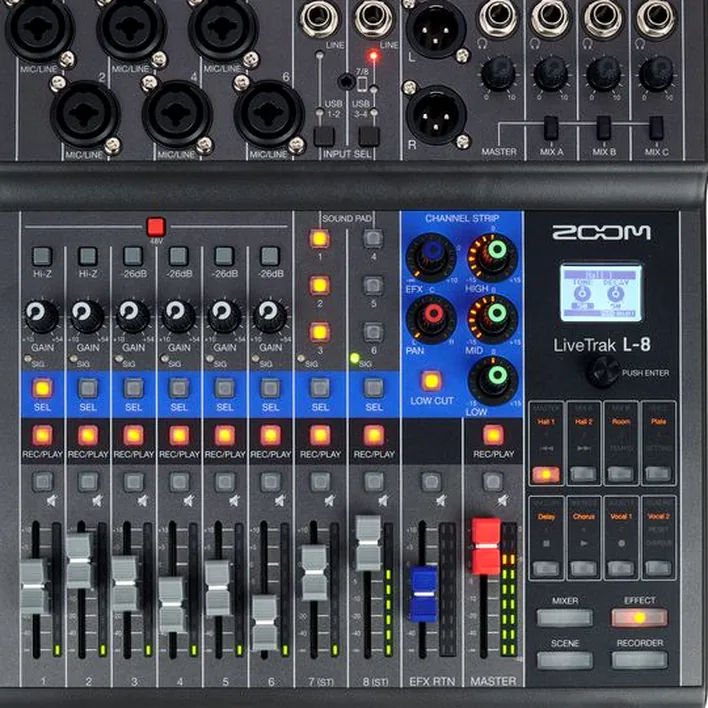This screenshot has width=708, height=708.
Task: Click the blue EFX RTN fader cap
Action: click(x=424, y=594)
